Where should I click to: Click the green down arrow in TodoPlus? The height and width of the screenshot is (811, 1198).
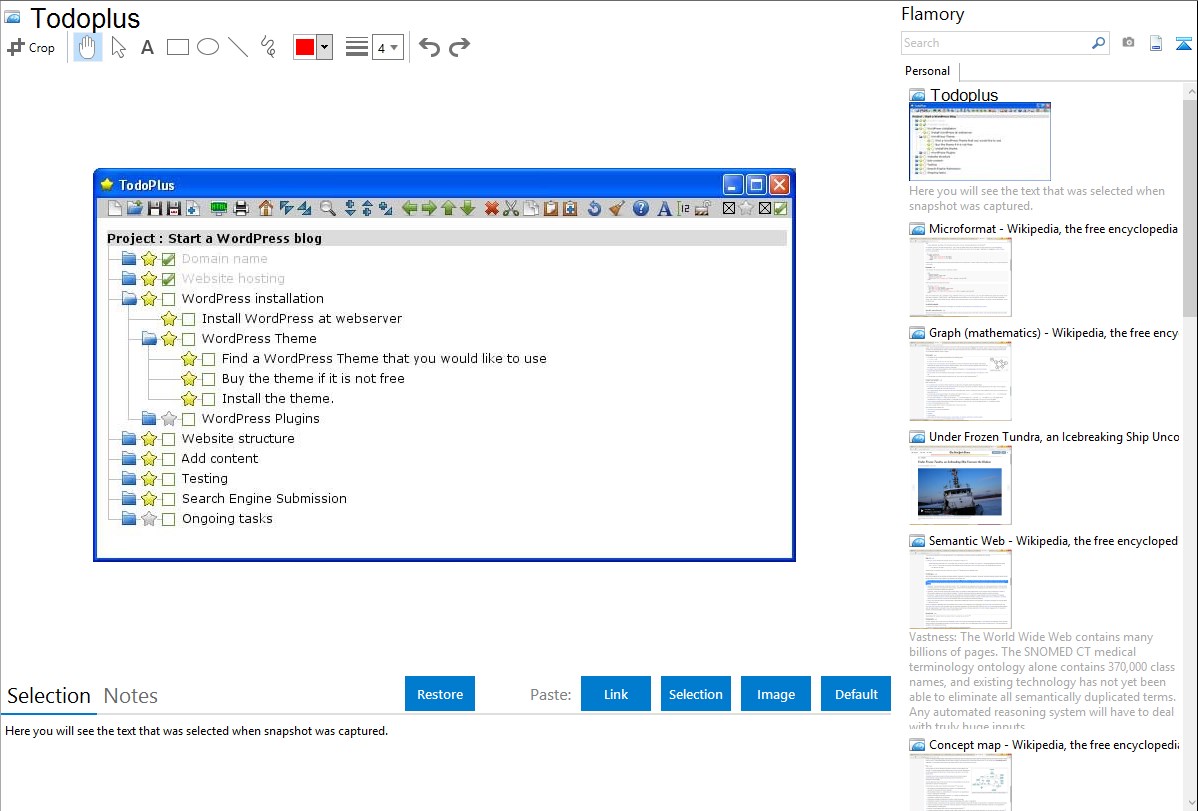pyautogui.click(x=468, y=208)
